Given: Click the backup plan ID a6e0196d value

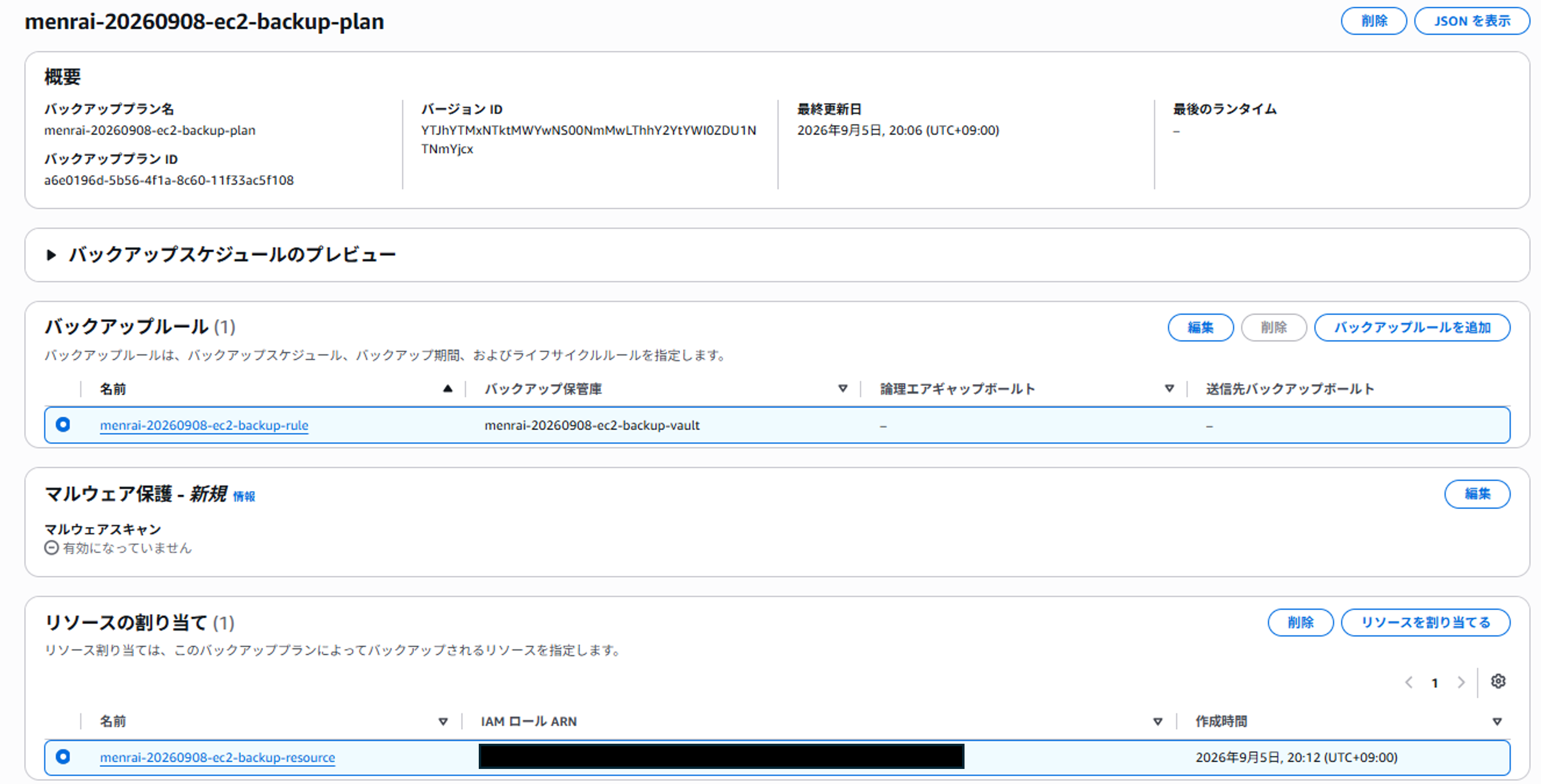Looking at the screenshot, I should pos(169,180).
